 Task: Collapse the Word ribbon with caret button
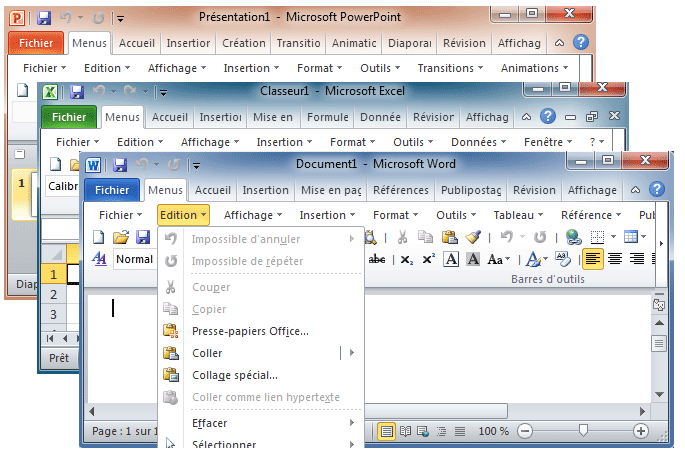point(636,190)
